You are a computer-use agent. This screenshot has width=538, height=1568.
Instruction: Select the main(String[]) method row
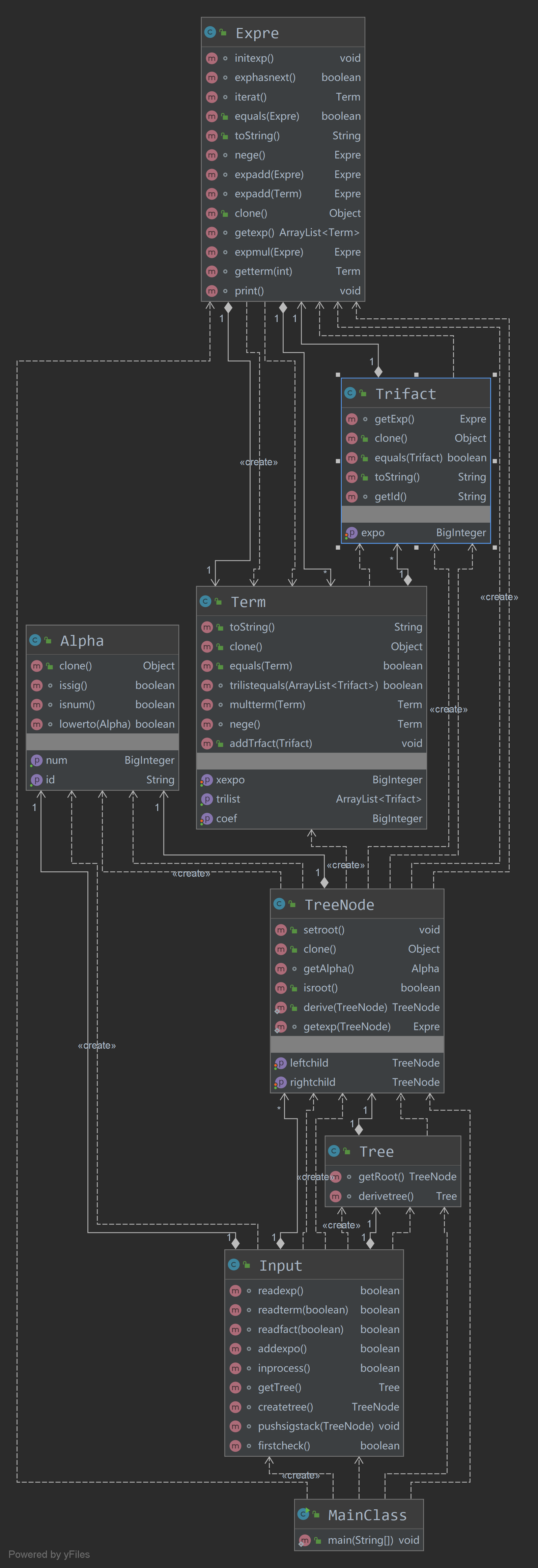pyautogui.click(x=359, y=1540)
